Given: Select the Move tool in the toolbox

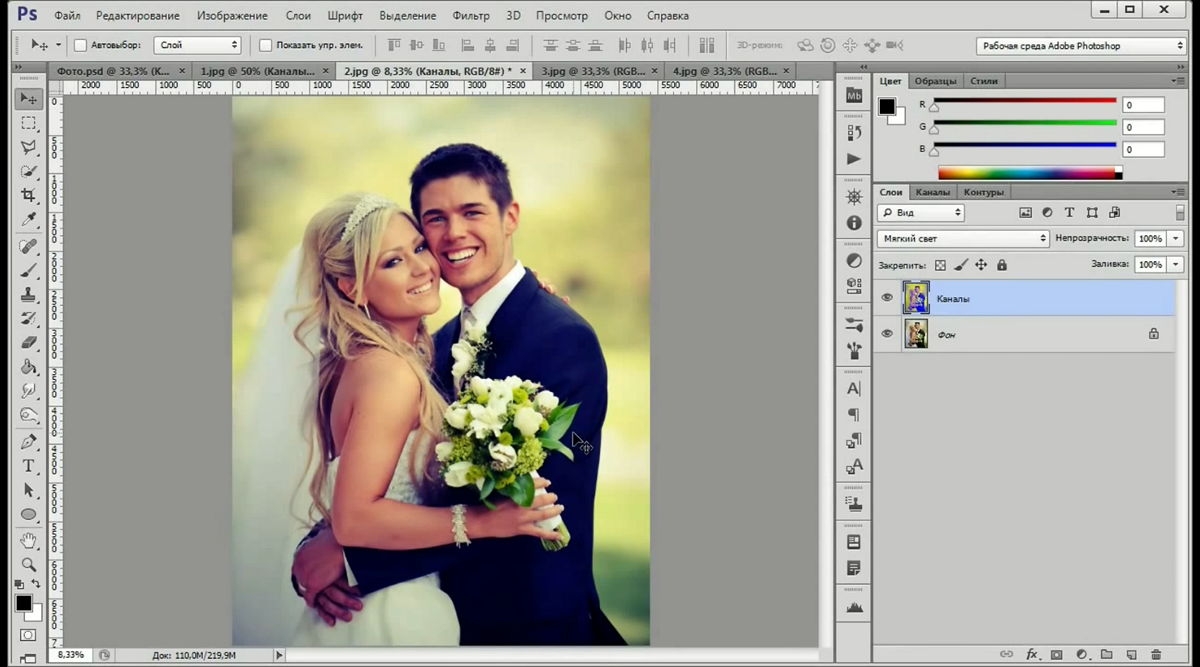Looking at the screenshot, I should click(29, 98).
